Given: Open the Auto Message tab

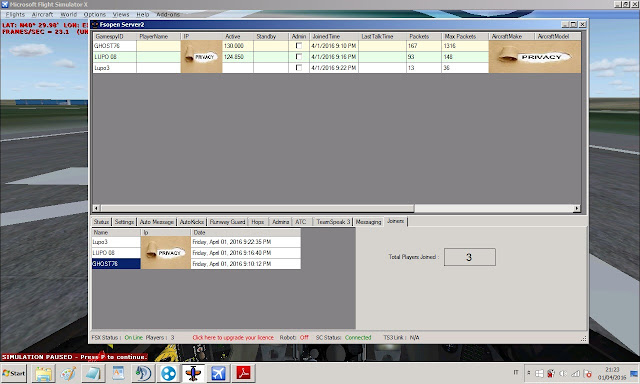Looking at the screenshot, I should (x=157, y=222).
